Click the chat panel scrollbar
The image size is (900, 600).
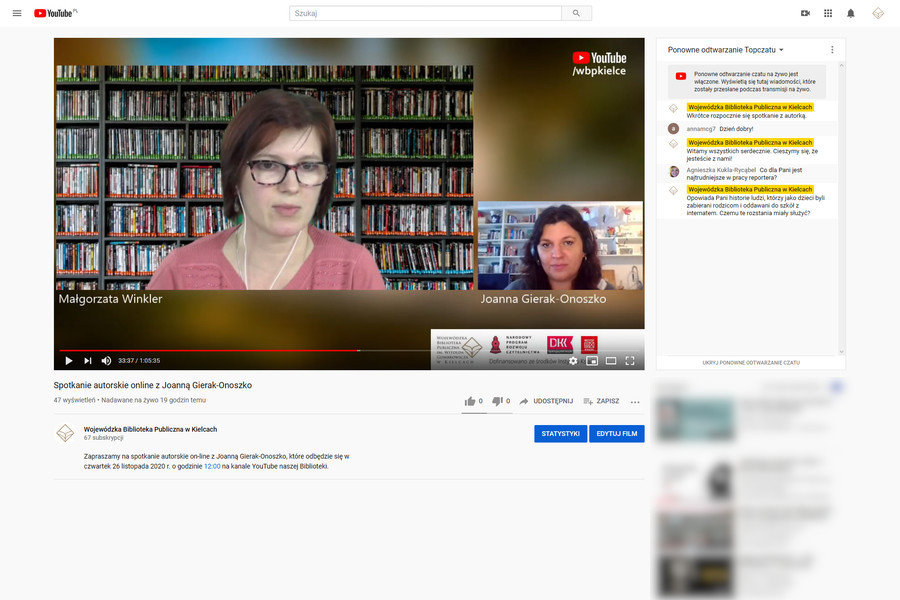841,209
